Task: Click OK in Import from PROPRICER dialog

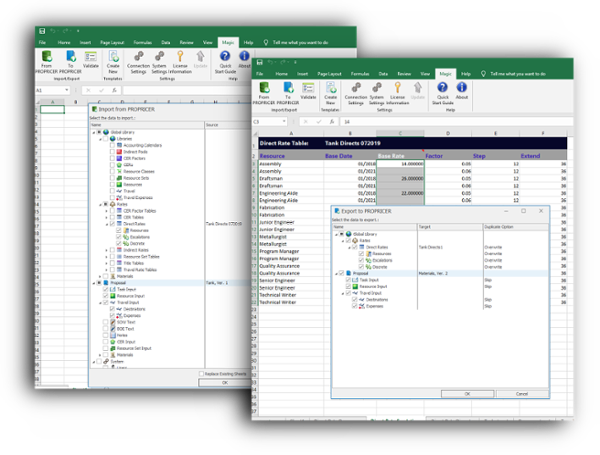Action: pyautogui.click(x=225, y=382)
